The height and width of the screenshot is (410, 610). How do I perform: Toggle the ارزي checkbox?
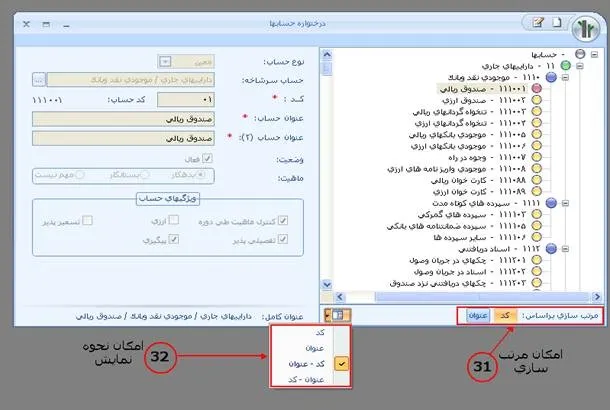pyautogui.click(x=174, y=220)
